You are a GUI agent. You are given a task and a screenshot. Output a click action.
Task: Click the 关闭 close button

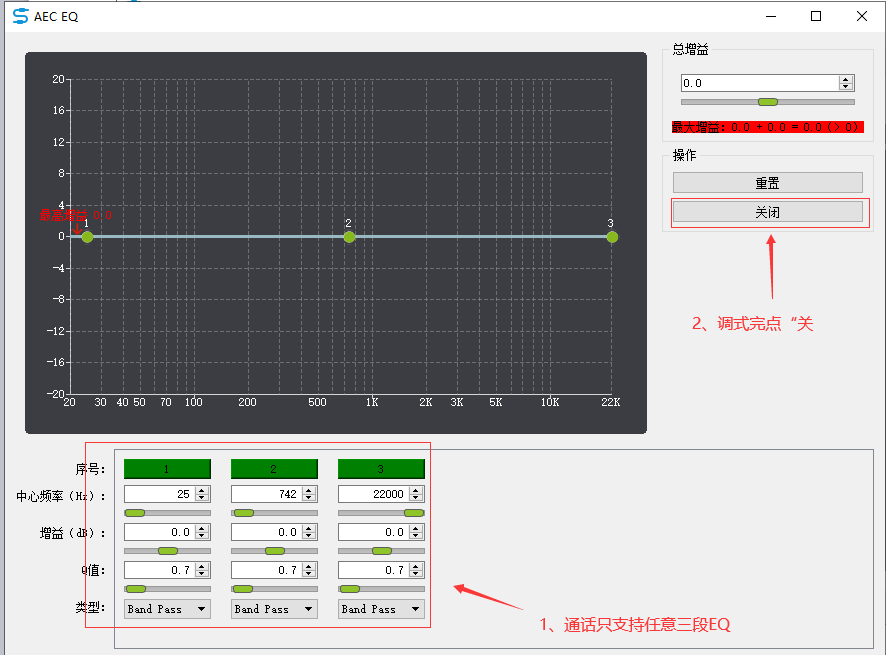768,212
